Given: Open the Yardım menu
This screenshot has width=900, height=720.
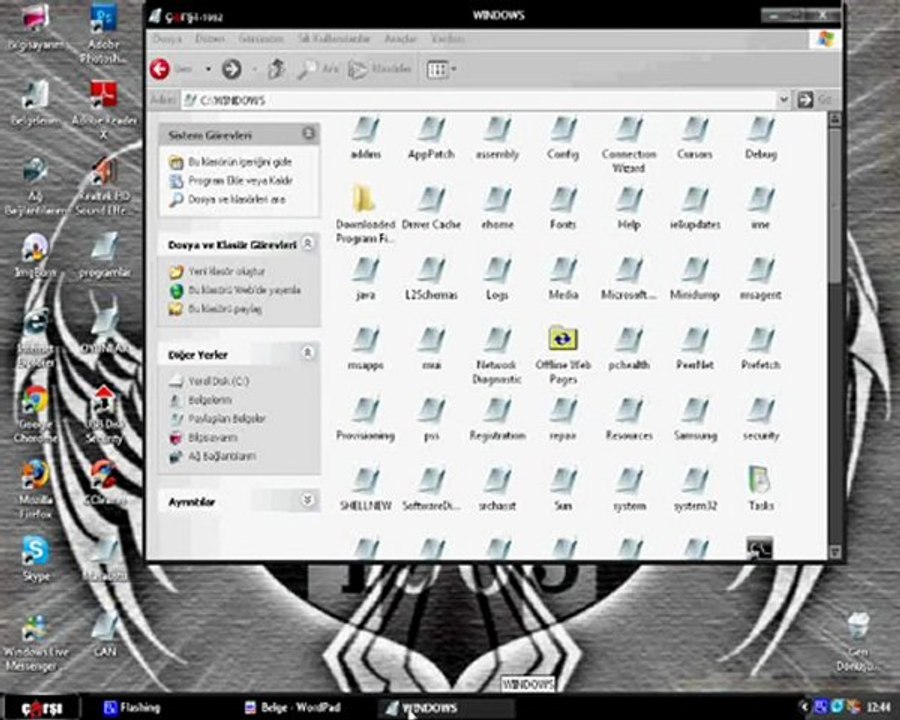Looking at the screenshot, I should pyautogui.click(x=448, y=39).
